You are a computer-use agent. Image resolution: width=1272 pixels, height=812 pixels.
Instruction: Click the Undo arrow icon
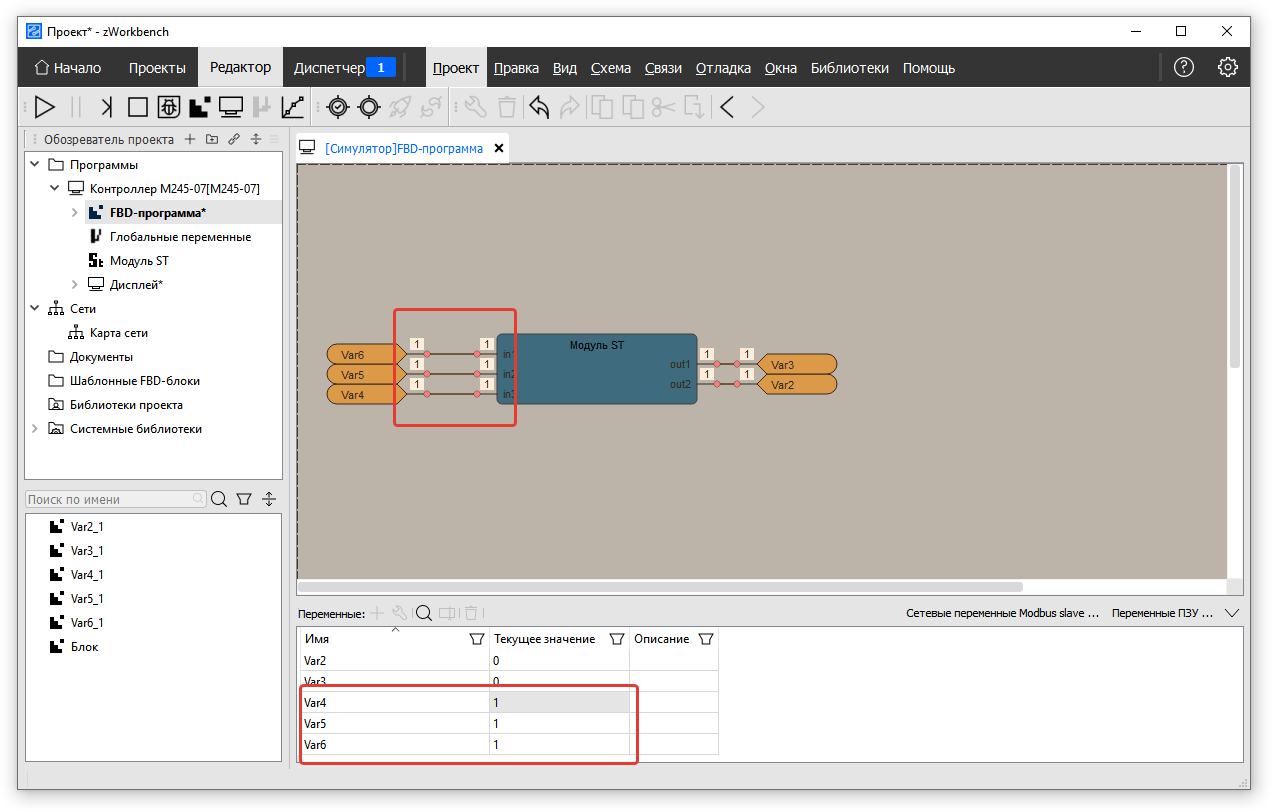[539, 107]
